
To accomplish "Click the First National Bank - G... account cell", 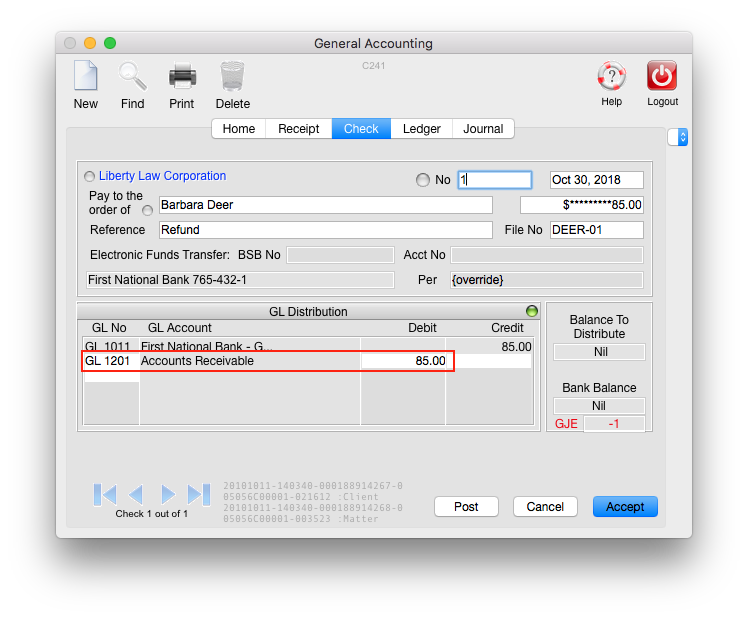I will pos(250,346).
